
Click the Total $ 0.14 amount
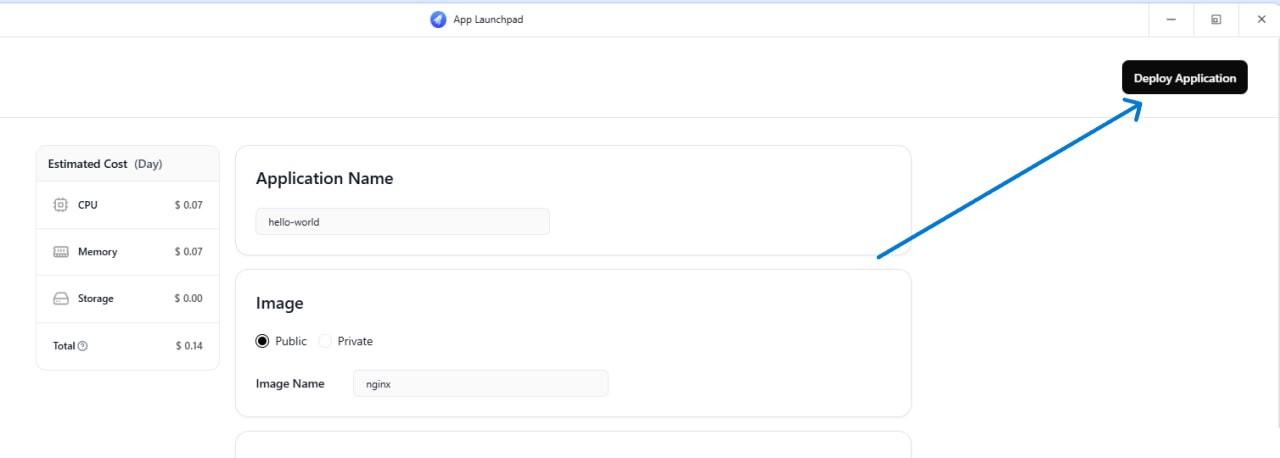pos(189,346)
